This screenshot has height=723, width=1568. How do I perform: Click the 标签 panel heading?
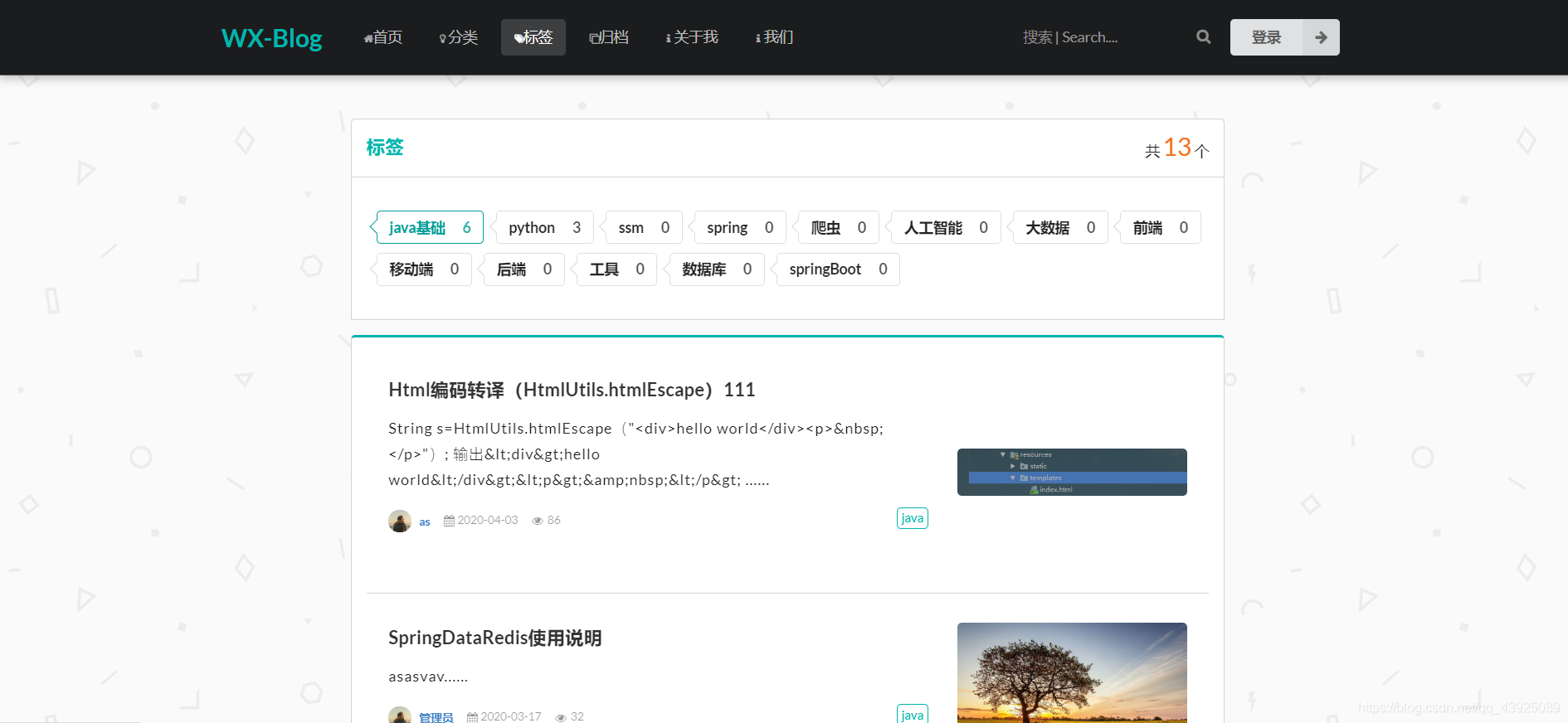(x=385, y=148)
